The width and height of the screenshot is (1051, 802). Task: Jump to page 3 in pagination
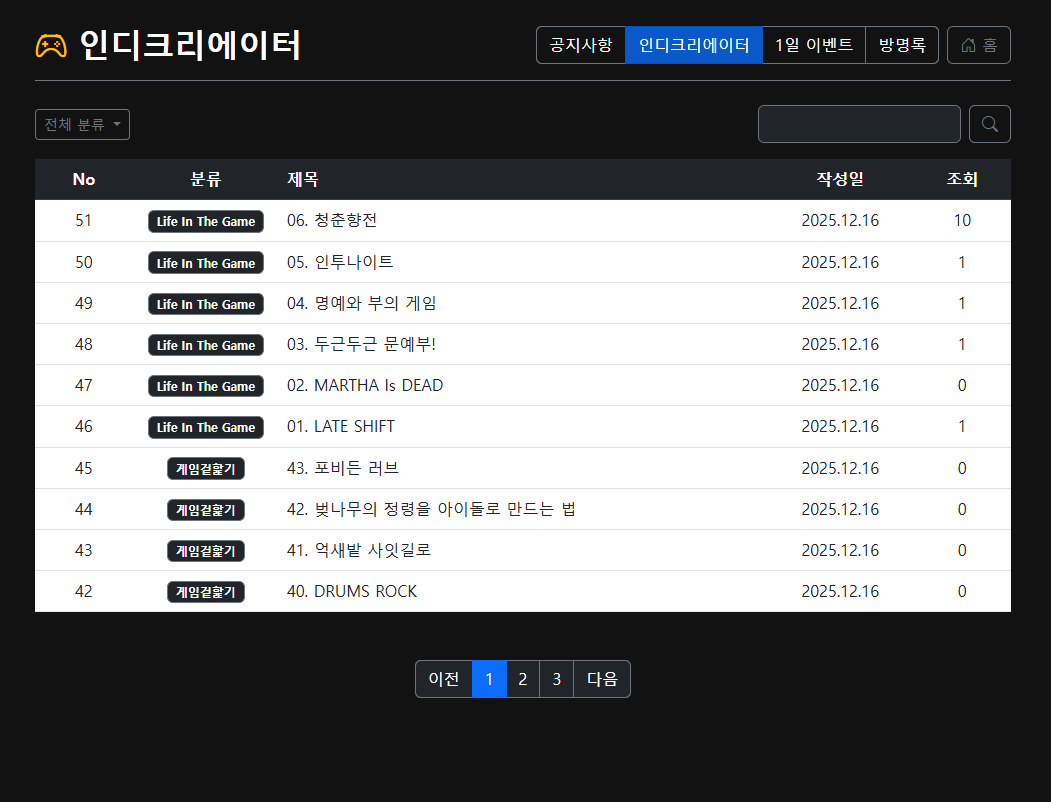[x=556, y=679]
